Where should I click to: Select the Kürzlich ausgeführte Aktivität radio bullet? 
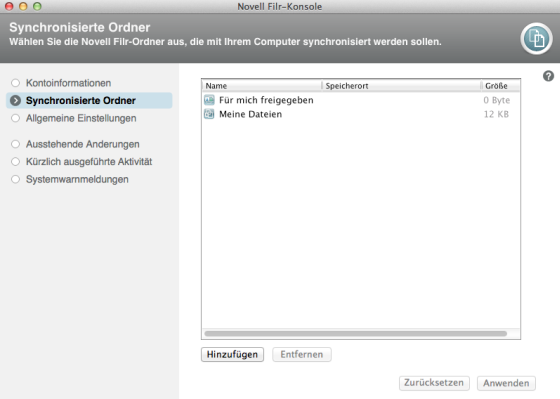click(x=15, y=161)
